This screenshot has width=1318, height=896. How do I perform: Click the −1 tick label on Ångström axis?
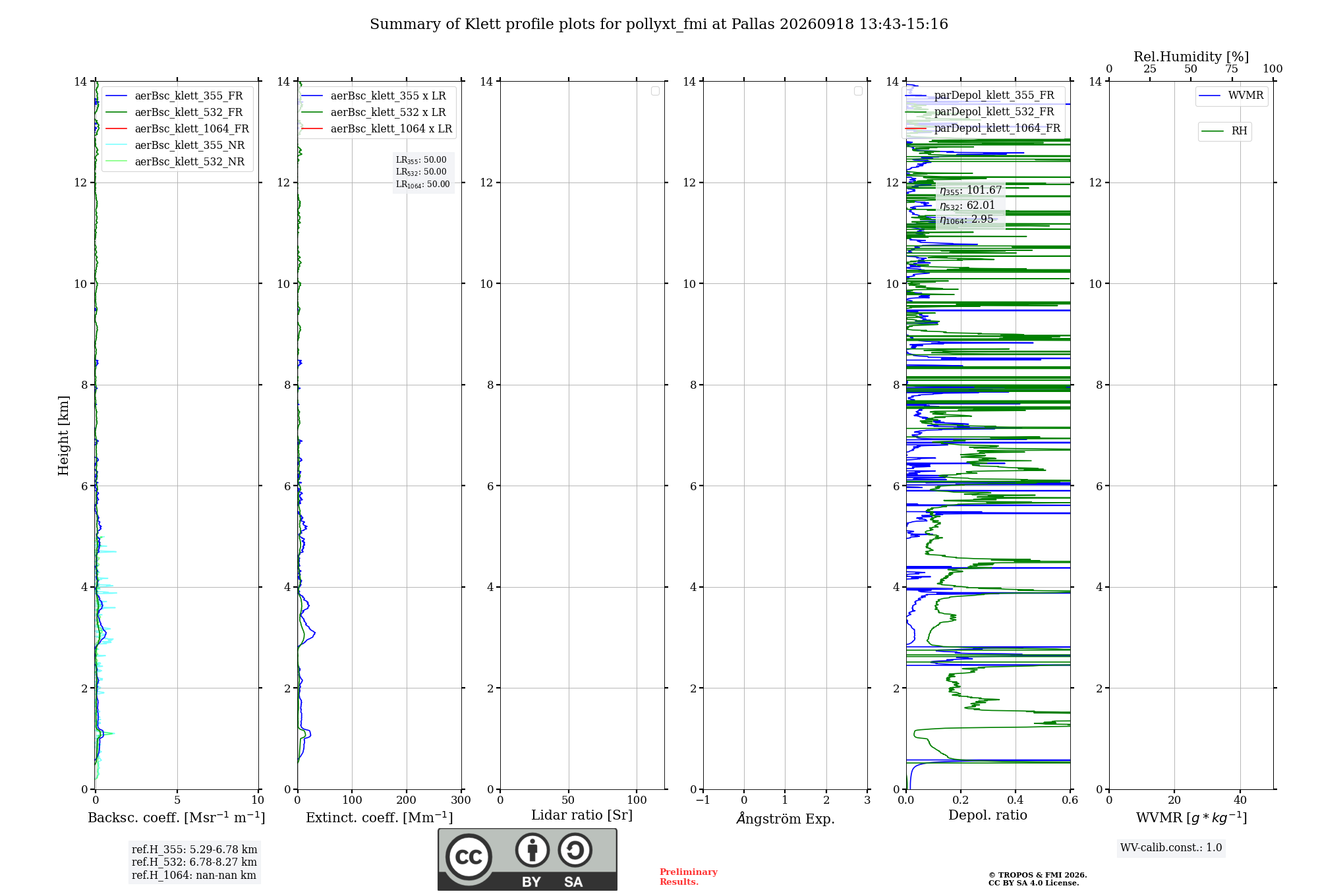click(x=703, y=800)
